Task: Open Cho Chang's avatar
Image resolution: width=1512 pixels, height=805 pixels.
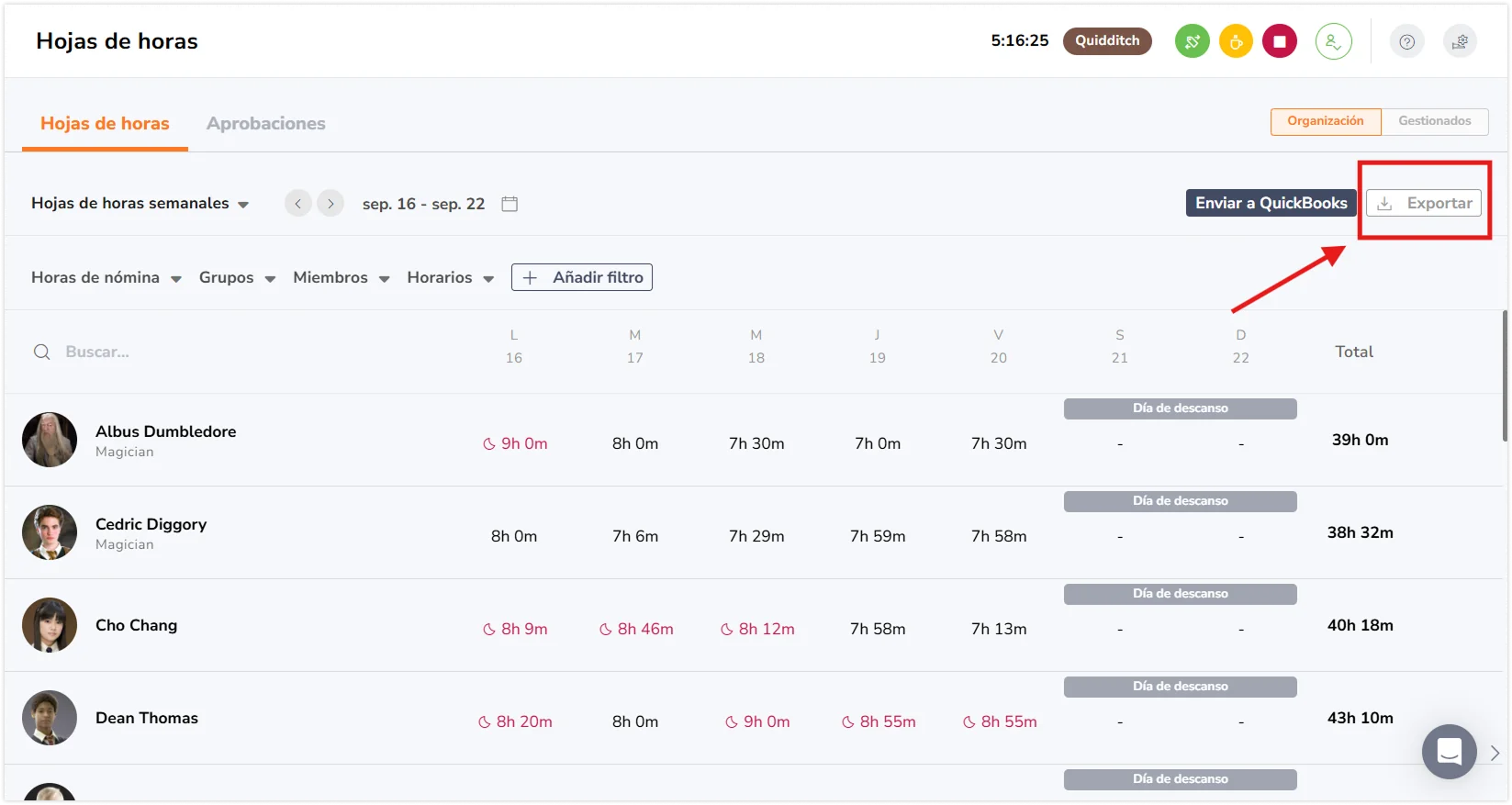Action: click(x=50, y=625)
